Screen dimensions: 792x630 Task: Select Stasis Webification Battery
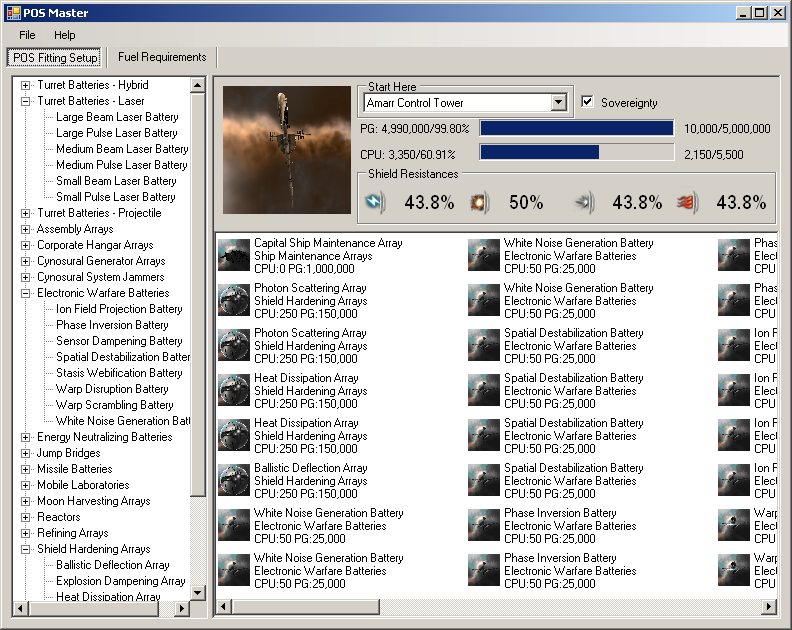pyautogui.click(x=119, y=373)
